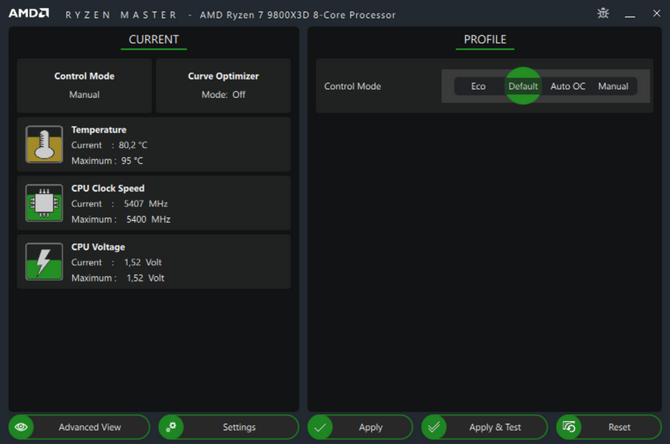This screenshot has height=444, width=670.
Task: Reset the profile settings
Action: coord(609,427)
